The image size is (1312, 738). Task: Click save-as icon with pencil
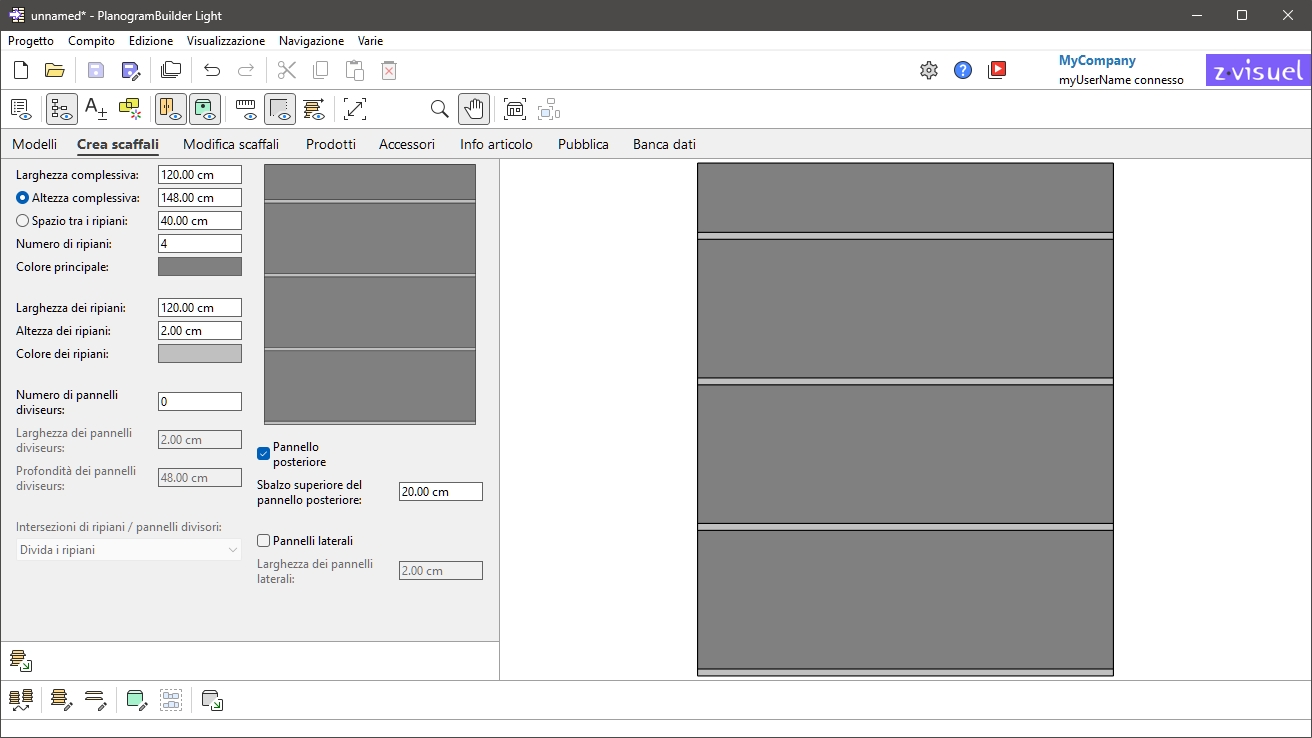tap(130, 70)
